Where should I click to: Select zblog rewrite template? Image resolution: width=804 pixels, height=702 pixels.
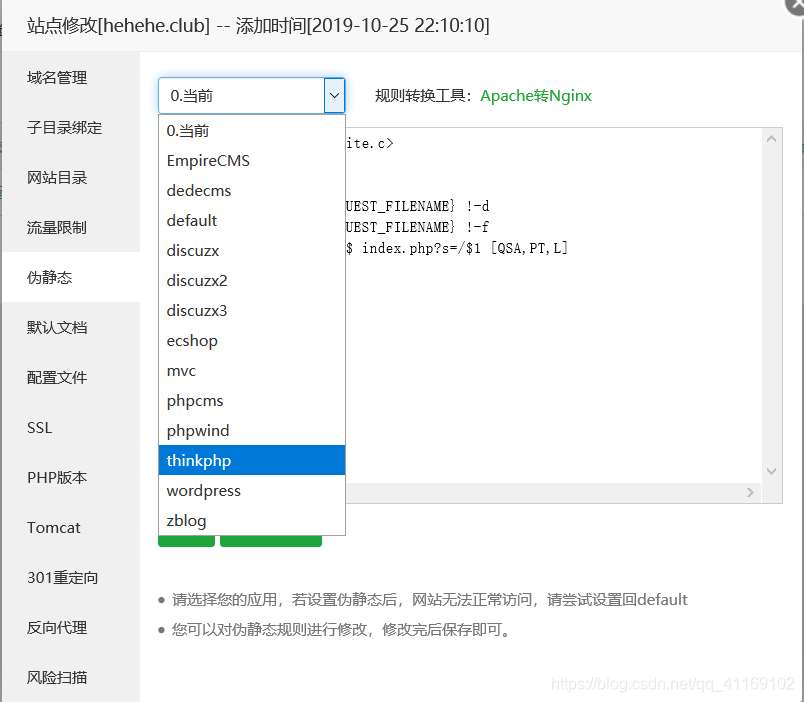point(252,520)
